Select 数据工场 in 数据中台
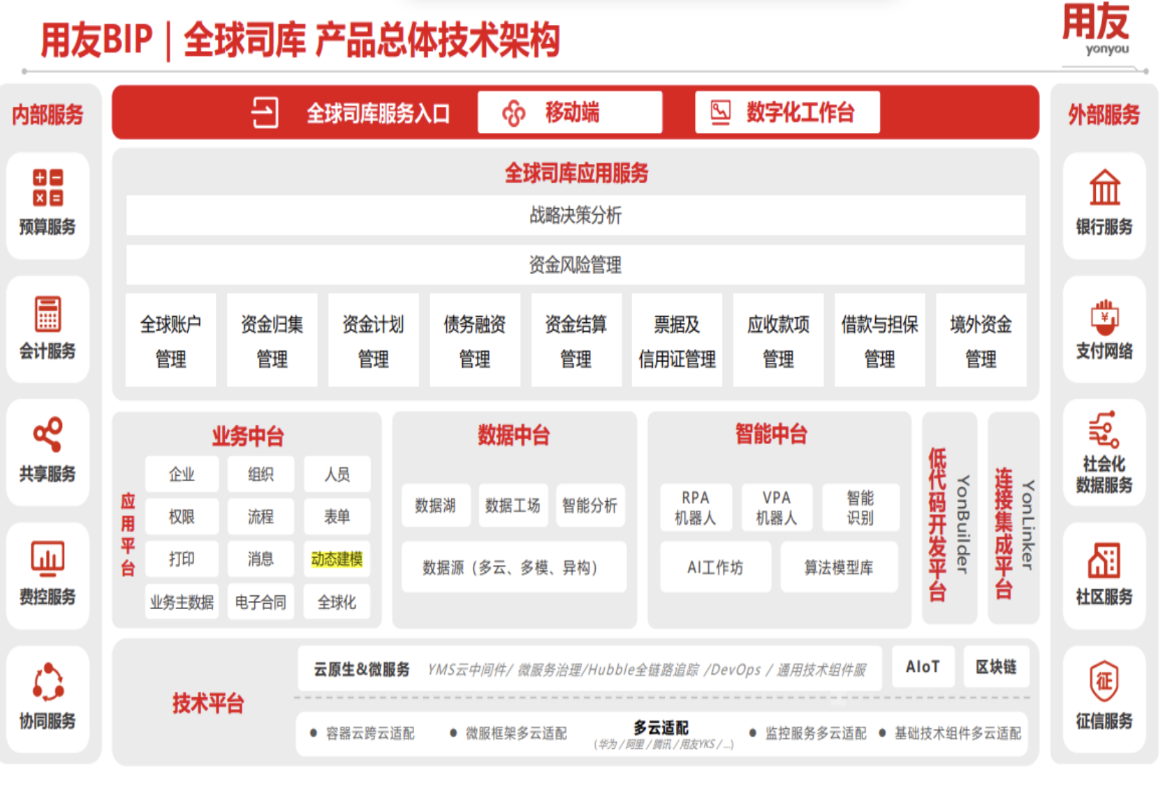The height and width of the screenshot is (786, 1166). coord(513,506)
